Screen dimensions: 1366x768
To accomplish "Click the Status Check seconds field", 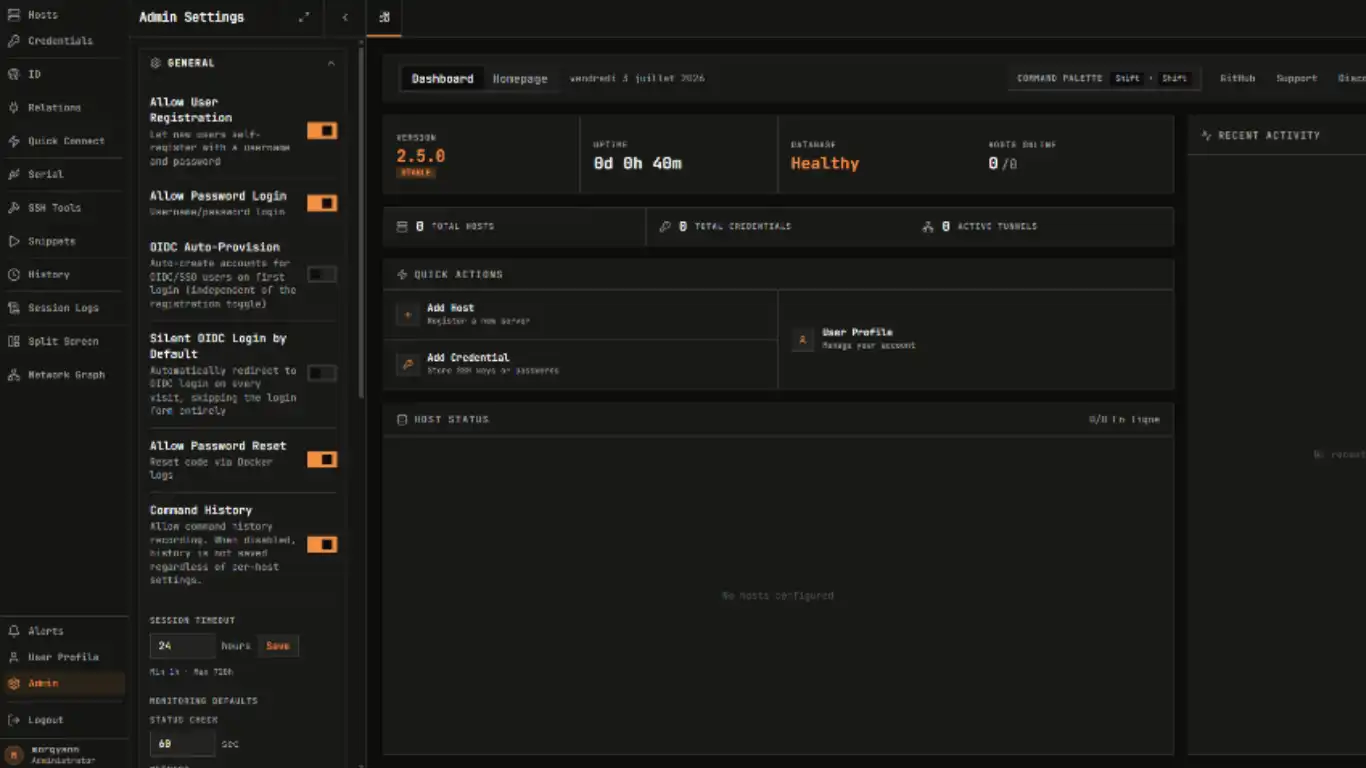I will click(x=182, y=744).
